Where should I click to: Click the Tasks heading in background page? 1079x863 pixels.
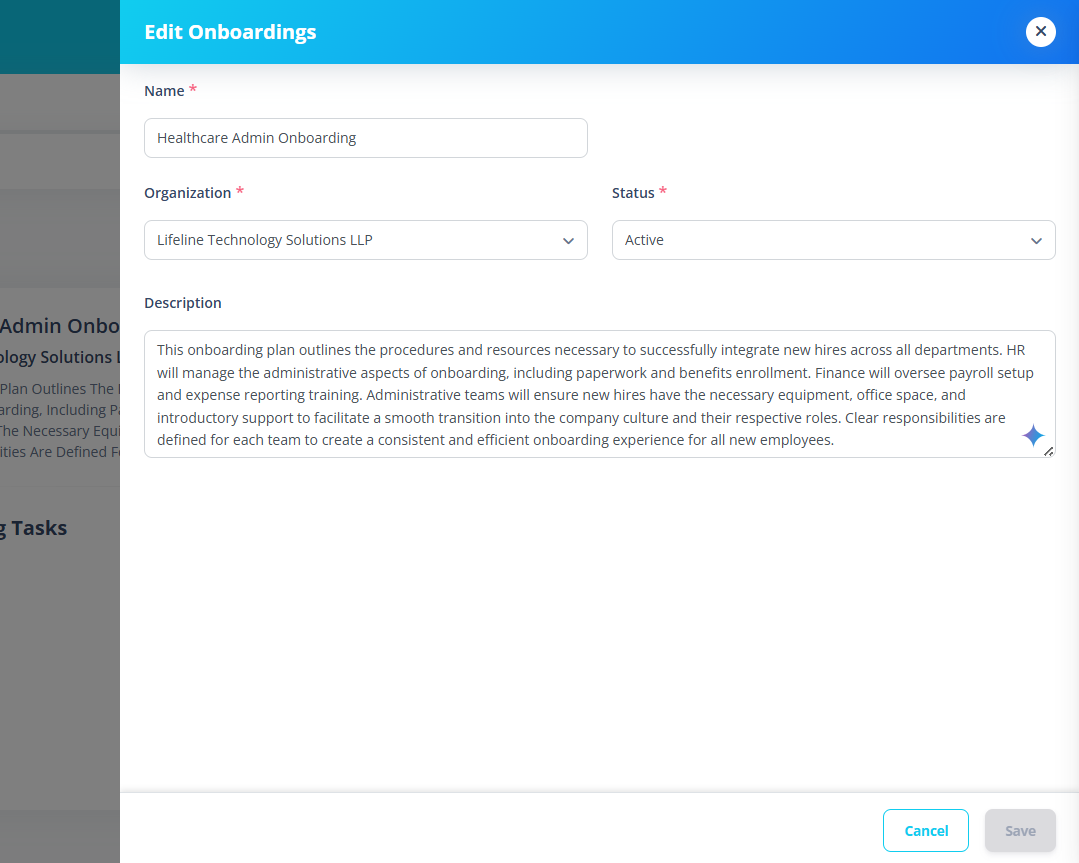click(34, 528)
